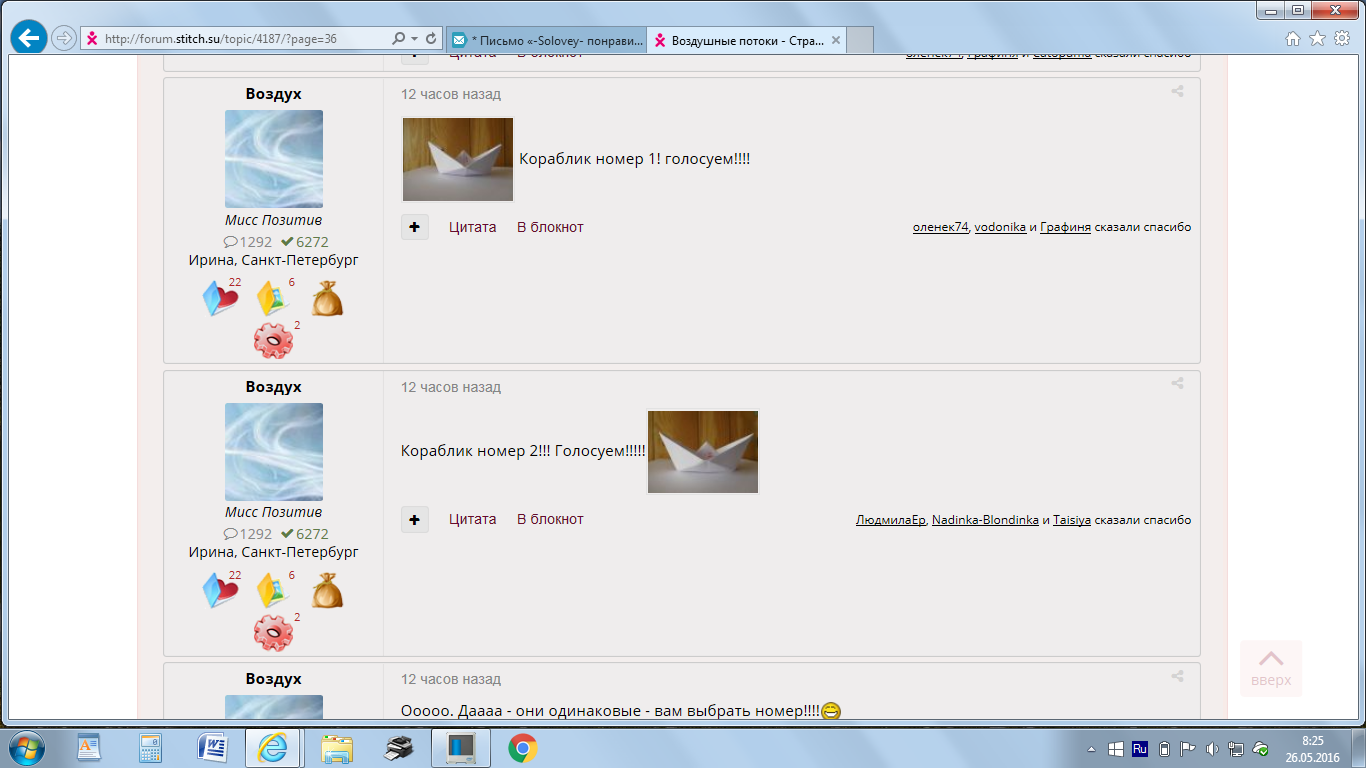Open paper boat number 2 thumbnail
The height and width of the screenshot is (768, 1366).
click(x=703, y=452)
